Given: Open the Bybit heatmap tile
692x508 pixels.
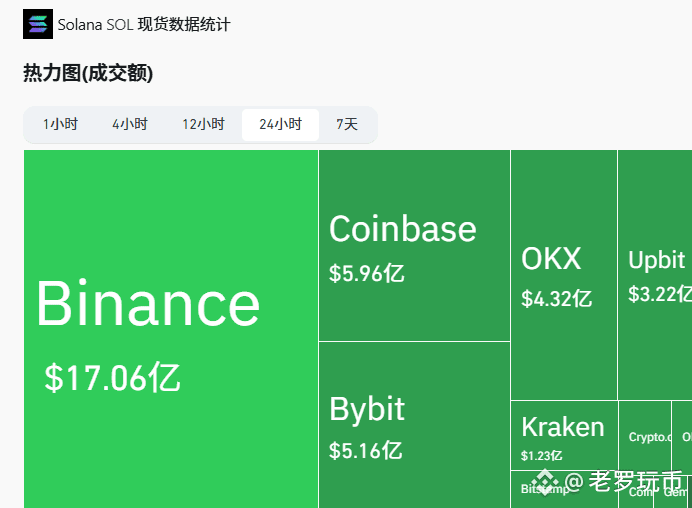Looking at the screenshot, I should pyautogui.click(x=414, y=425).
